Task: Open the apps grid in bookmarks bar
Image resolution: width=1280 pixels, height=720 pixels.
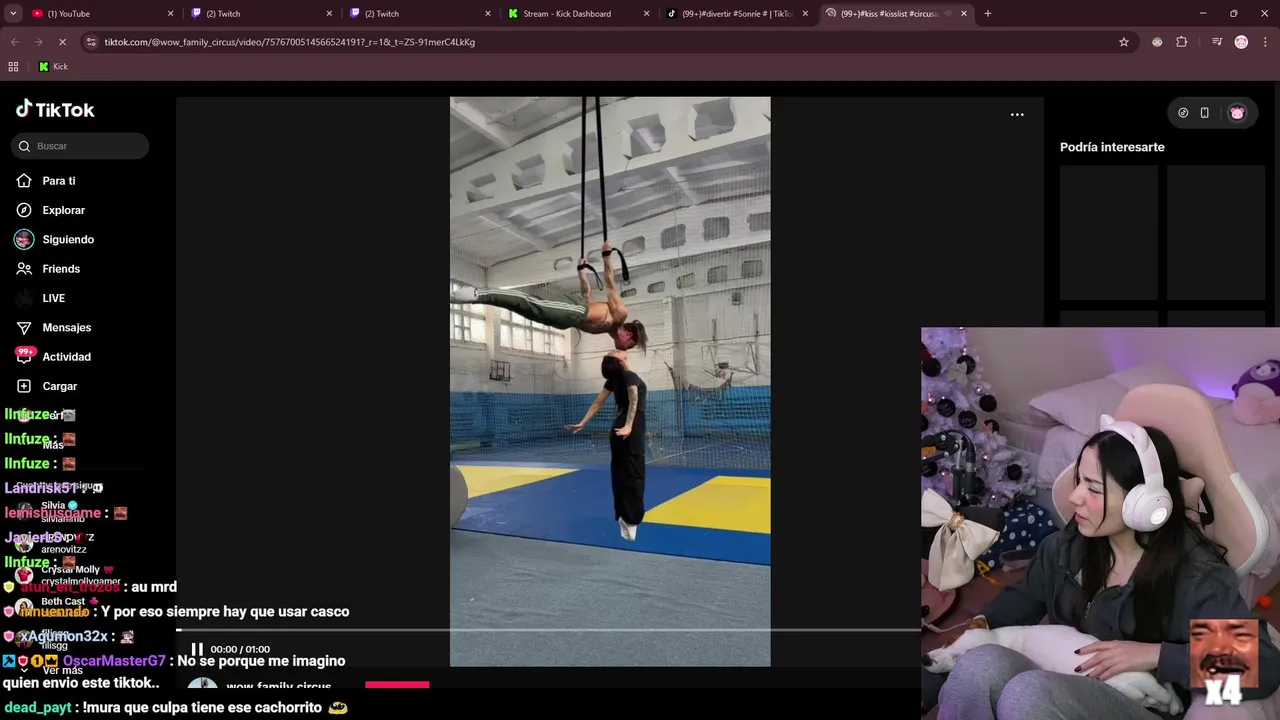Action: pos(13,67)
